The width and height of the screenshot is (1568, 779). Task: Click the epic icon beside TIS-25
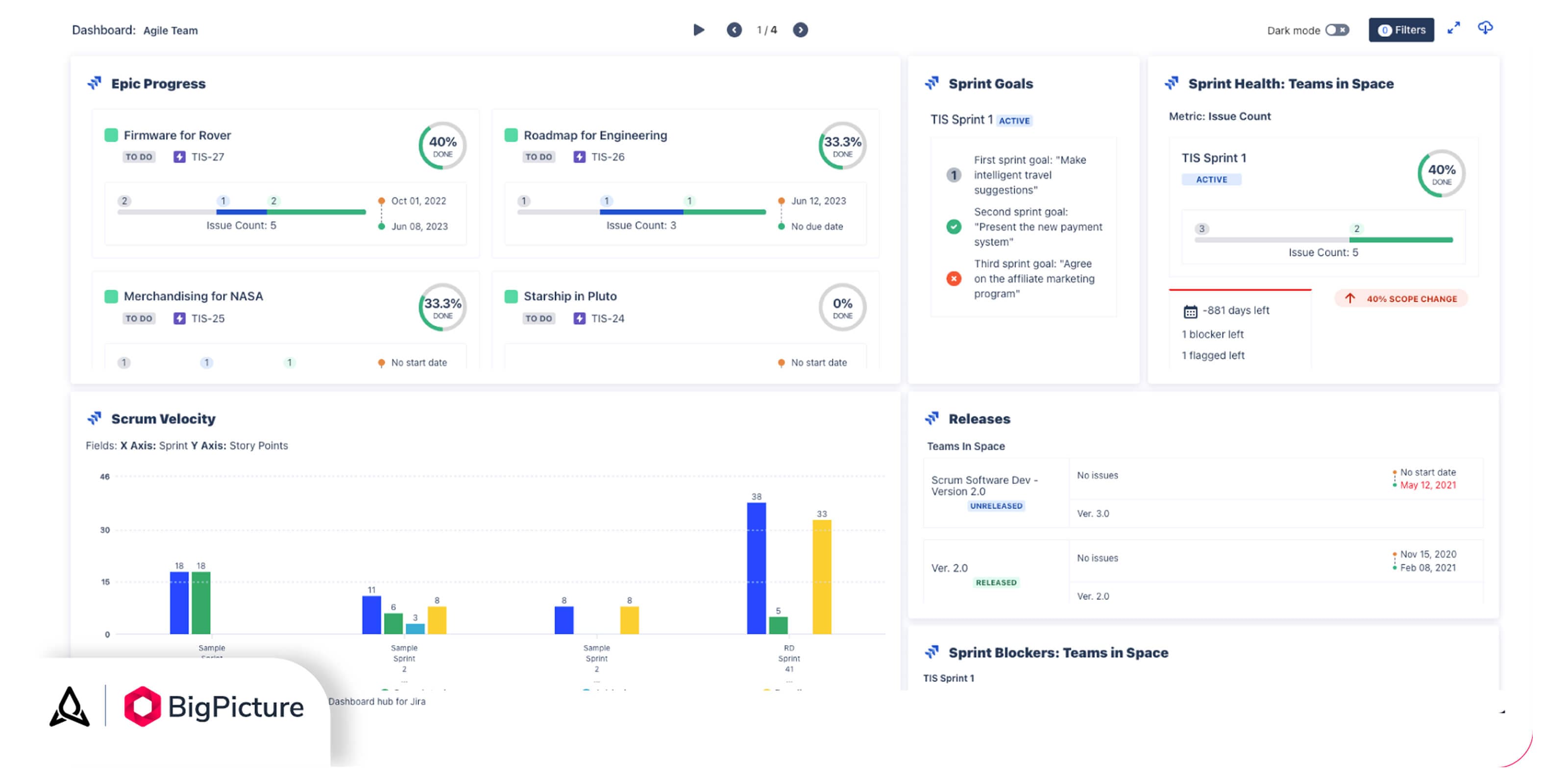coord(179,318)
